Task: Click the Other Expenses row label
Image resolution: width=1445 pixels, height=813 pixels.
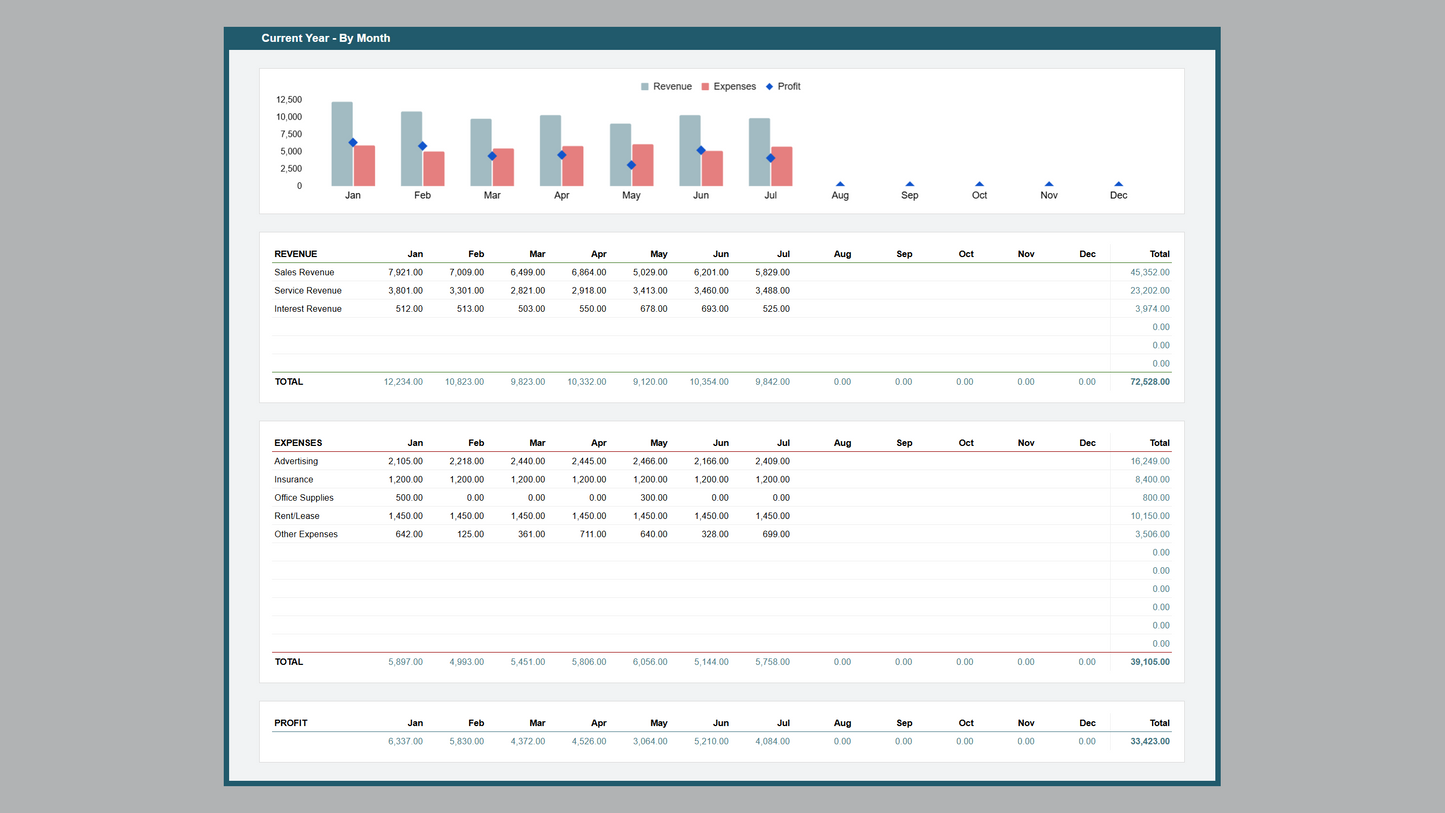Action: click(306, 534)
